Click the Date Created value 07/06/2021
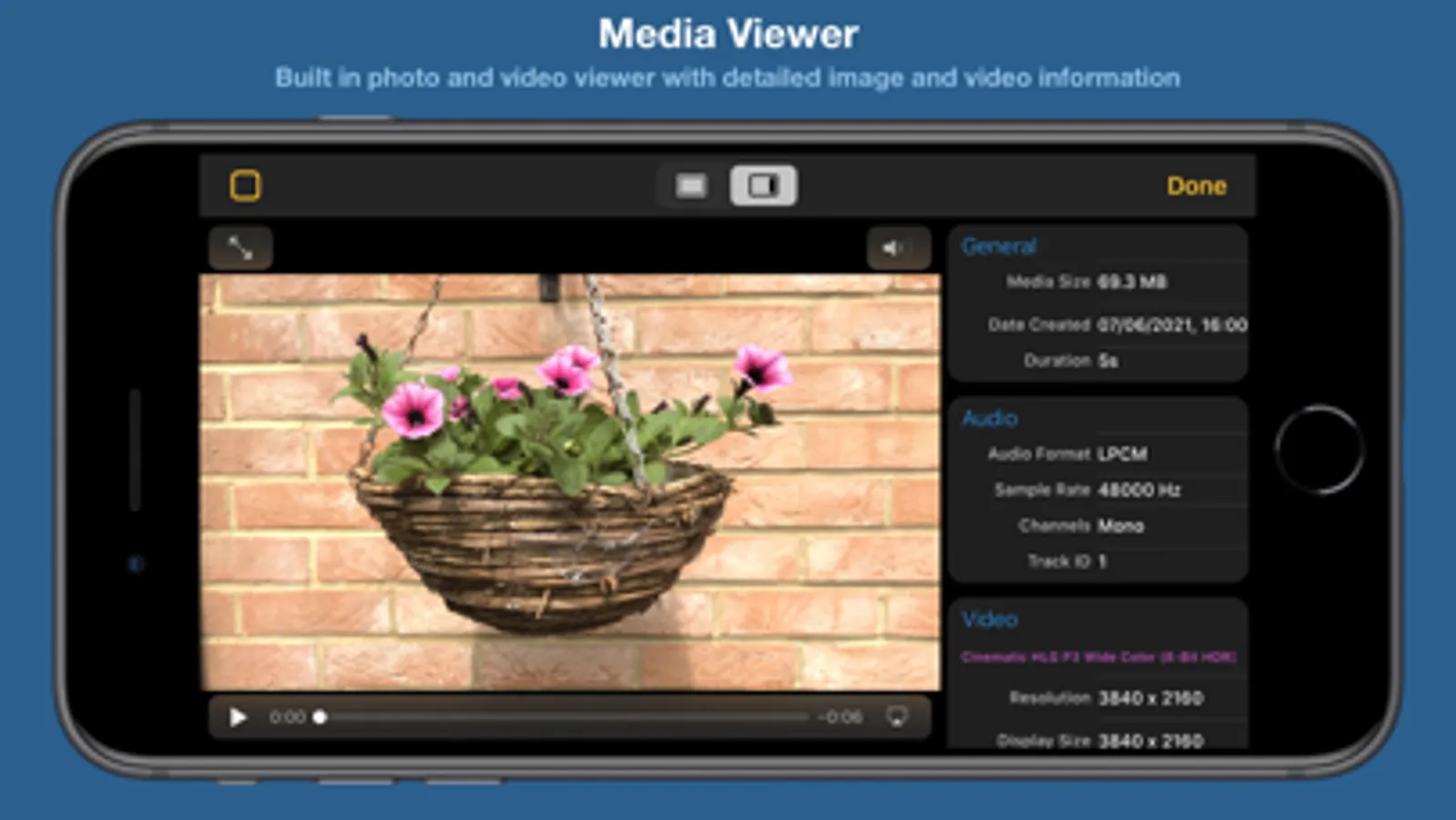Screen dimensions: 1456x820 [x=1172, y=324]
